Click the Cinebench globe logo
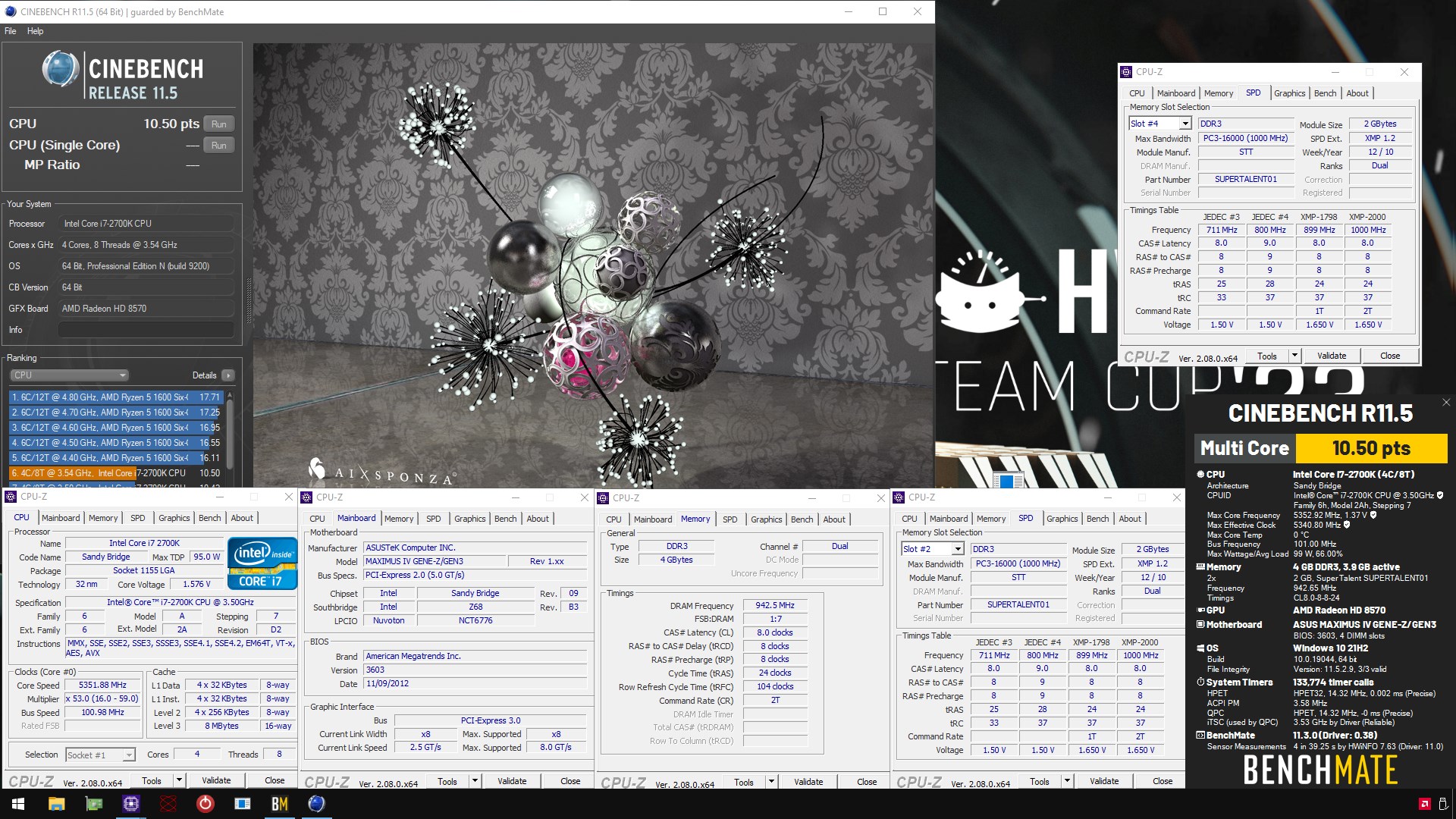 (61, 70)
